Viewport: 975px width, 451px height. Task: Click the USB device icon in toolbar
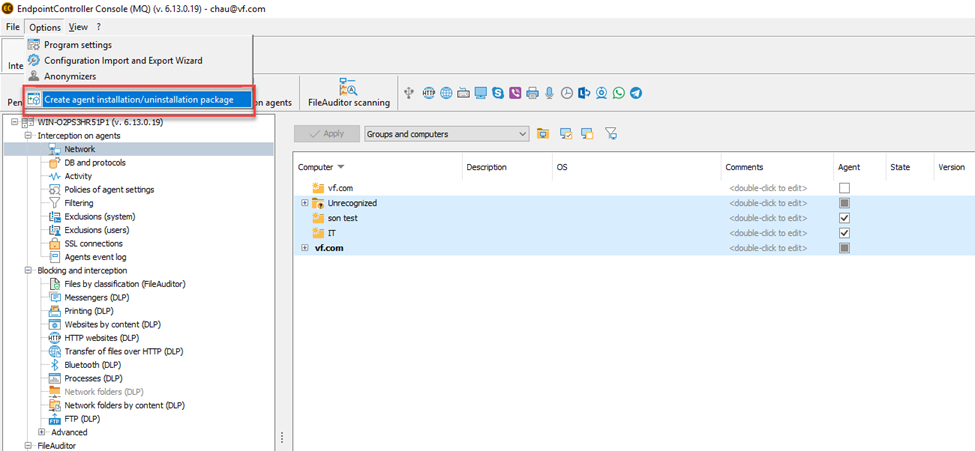410,93
